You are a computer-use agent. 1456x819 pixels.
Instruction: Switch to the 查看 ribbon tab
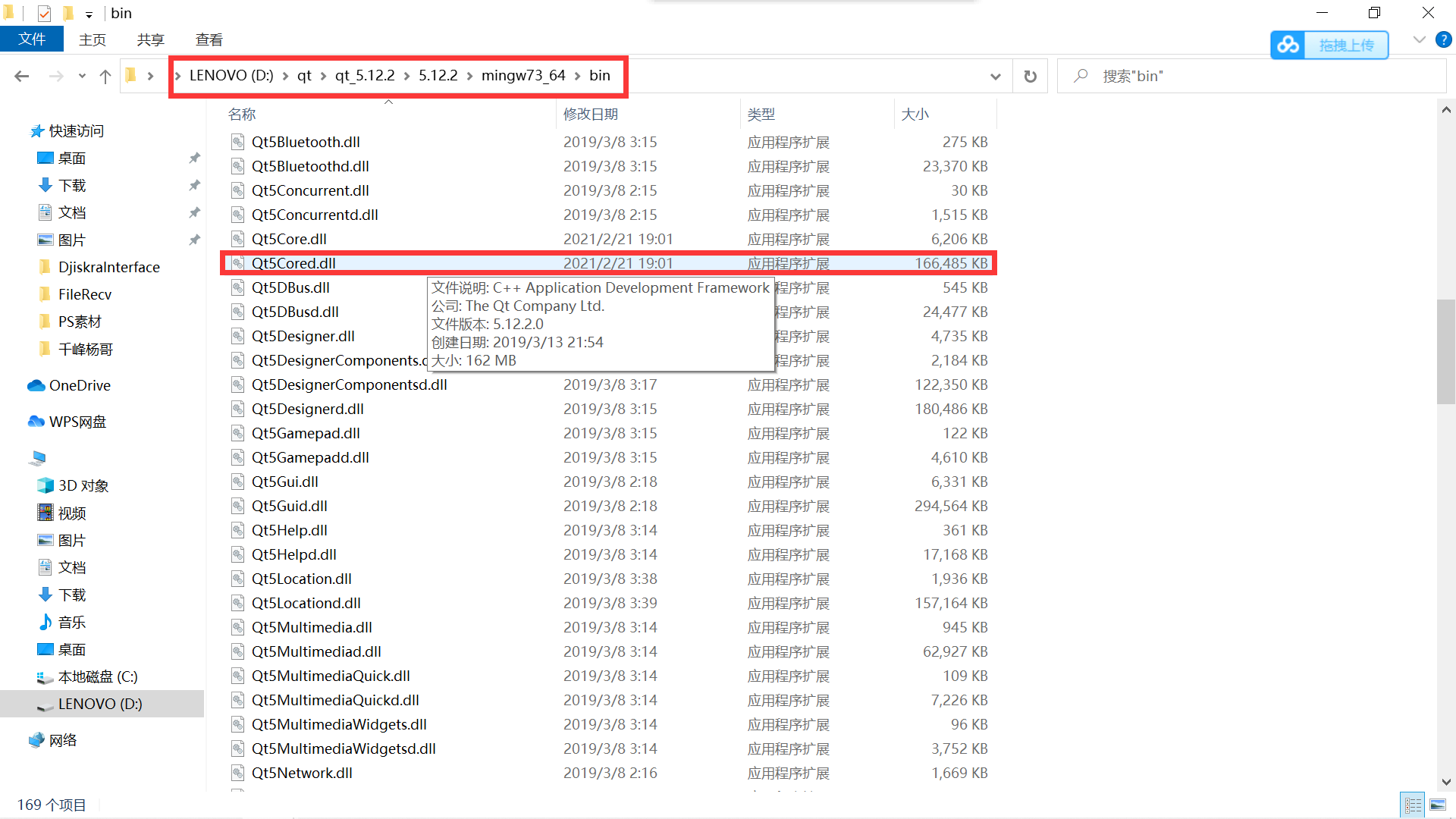(x=209, y=39)
